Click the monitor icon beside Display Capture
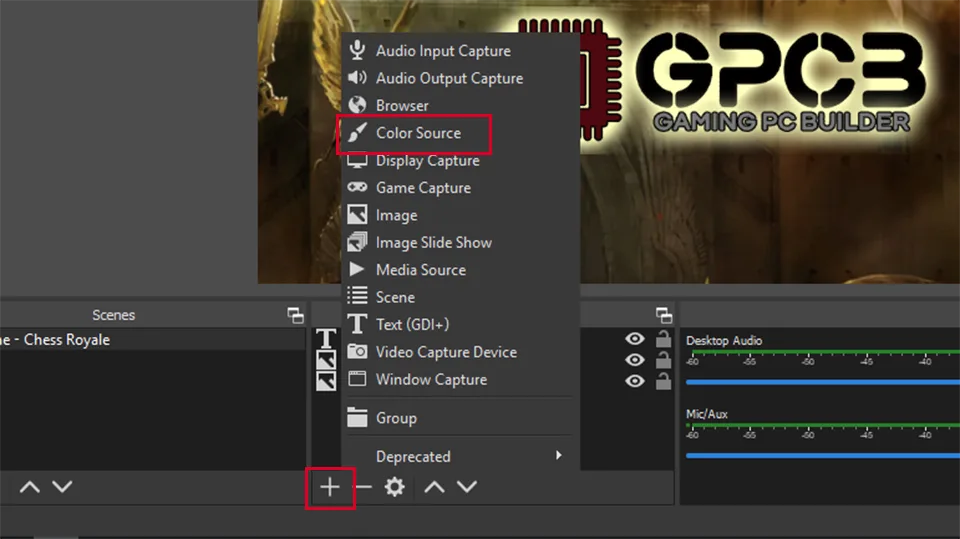Screen dimensions: 960x539 (x=357, y=160)
